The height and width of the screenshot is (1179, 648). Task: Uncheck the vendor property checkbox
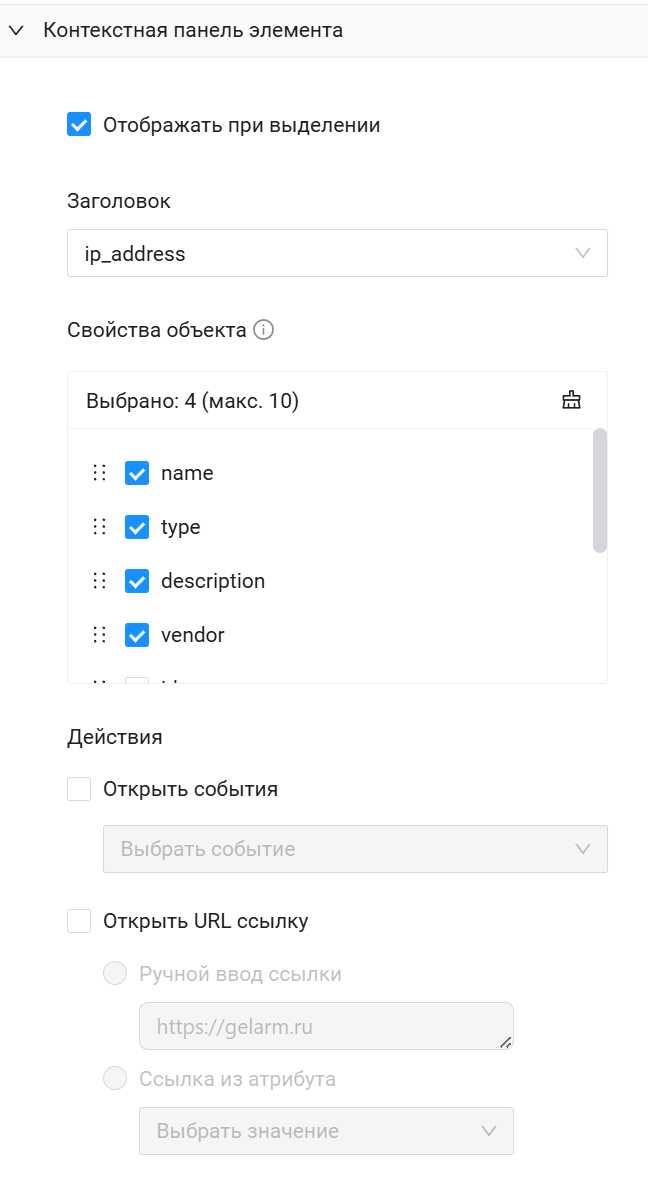137,635
